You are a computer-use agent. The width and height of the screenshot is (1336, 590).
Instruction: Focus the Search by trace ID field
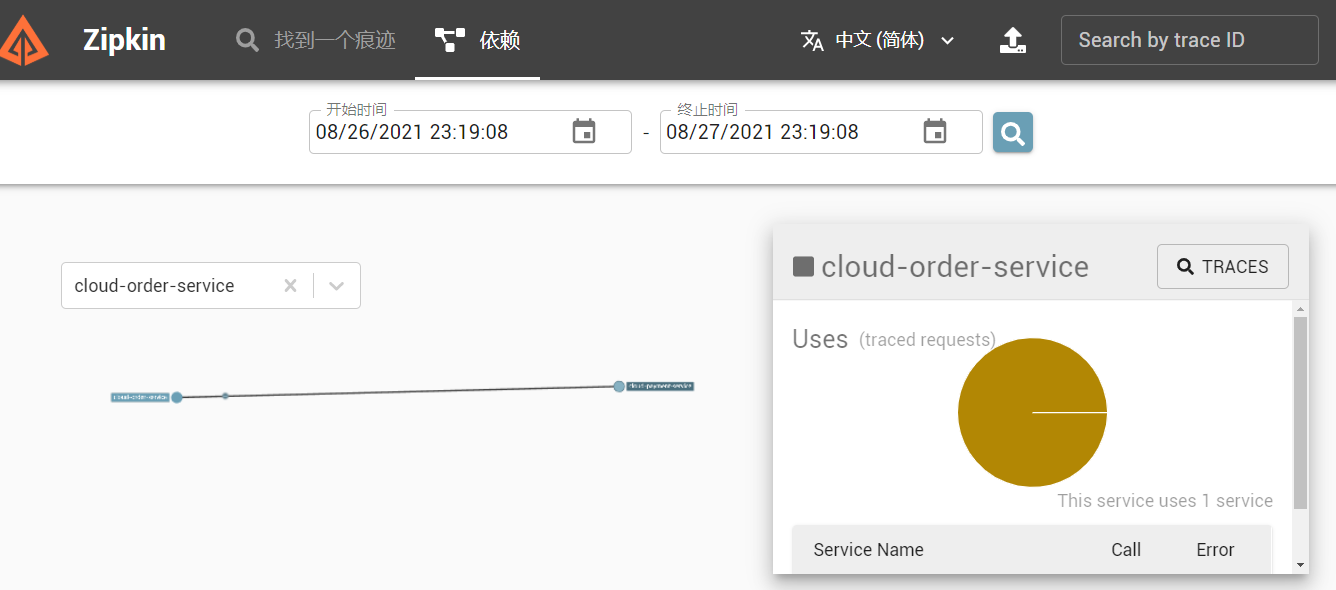click(1189, 40)
